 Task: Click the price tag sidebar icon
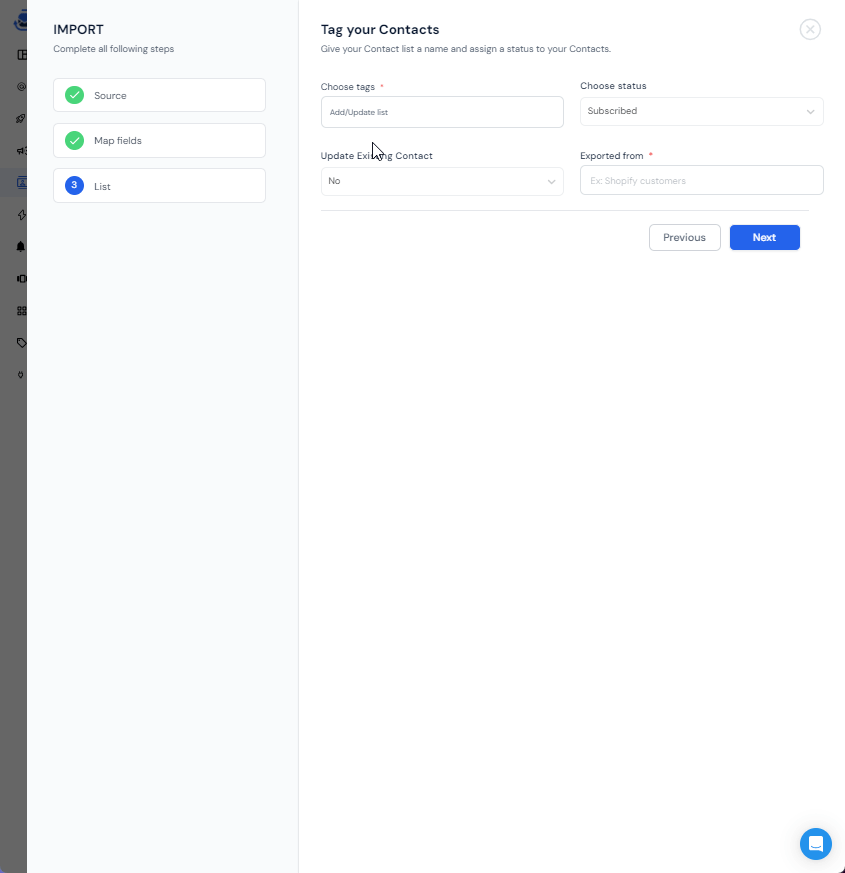coord(21,342)
